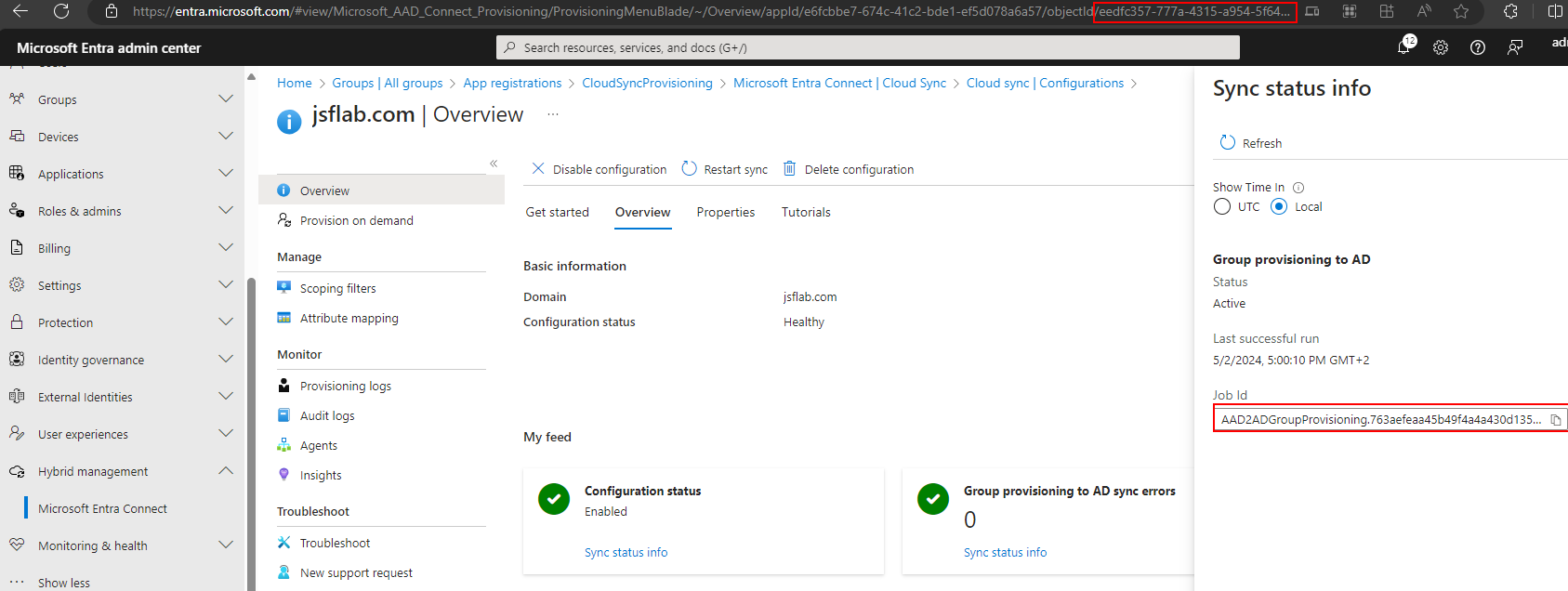Viewport: 1568px width, 591px height.
Task: Click the browser back arrow
Action: click(x=20, y=11)
